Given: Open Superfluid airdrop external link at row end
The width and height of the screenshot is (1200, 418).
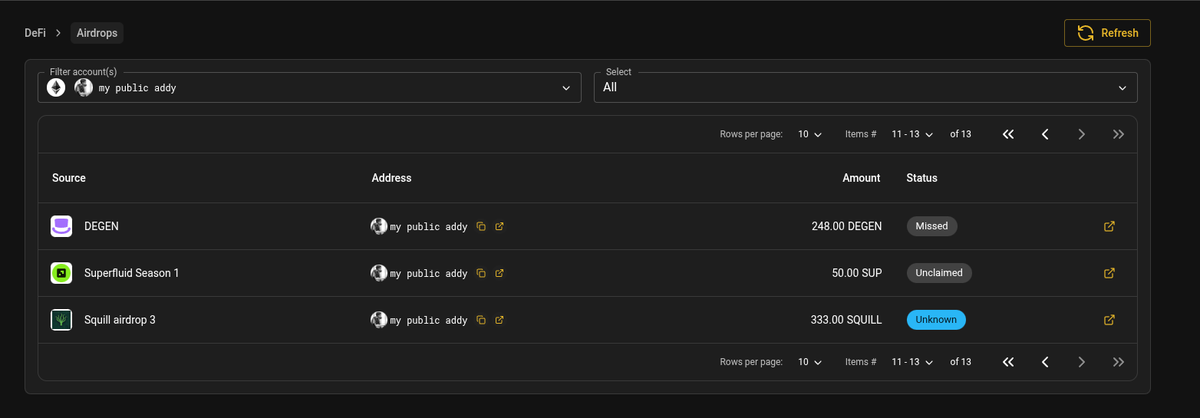Looking at the screenshot, I should pos(1109,273).
